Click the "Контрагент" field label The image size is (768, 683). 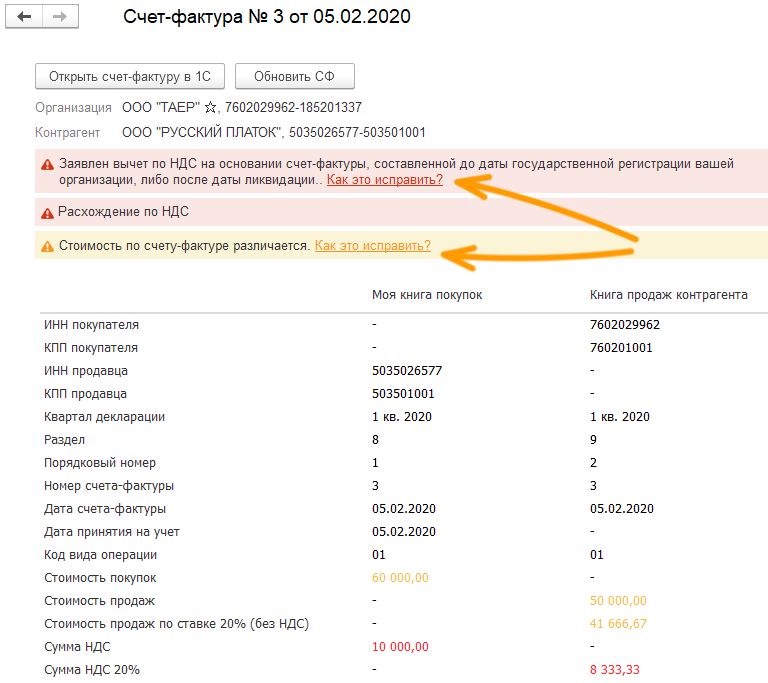67,133
